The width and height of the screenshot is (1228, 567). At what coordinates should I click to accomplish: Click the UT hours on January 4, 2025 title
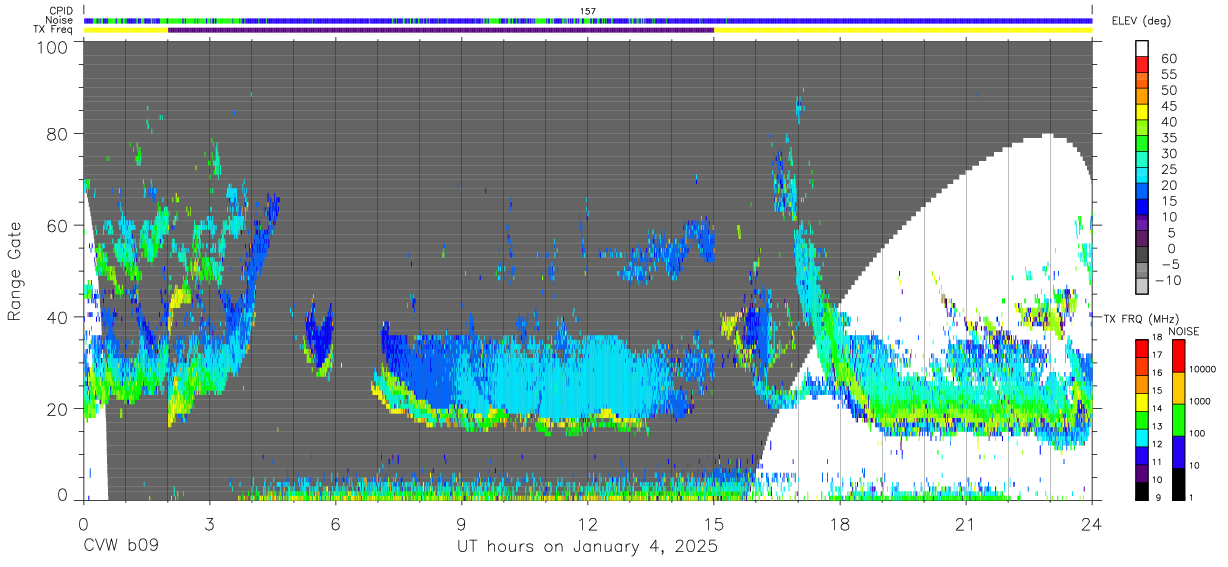coord(587,547)
